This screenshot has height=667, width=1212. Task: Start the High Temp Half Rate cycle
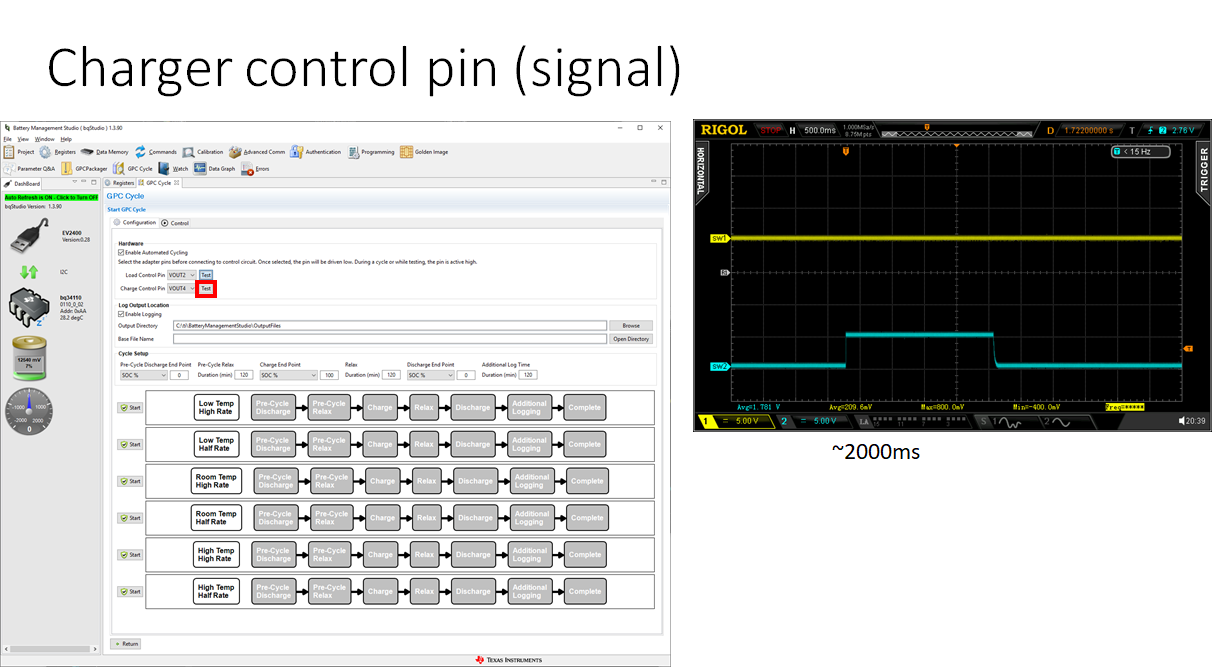coord(130,592)
